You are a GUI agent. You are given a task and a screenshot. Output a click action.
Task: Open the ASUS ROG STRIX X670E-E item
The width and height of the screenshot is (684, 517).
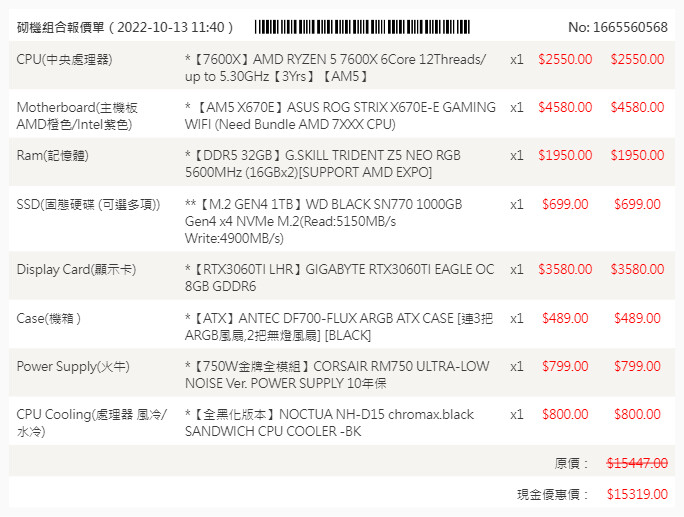(x=340, y=116)
